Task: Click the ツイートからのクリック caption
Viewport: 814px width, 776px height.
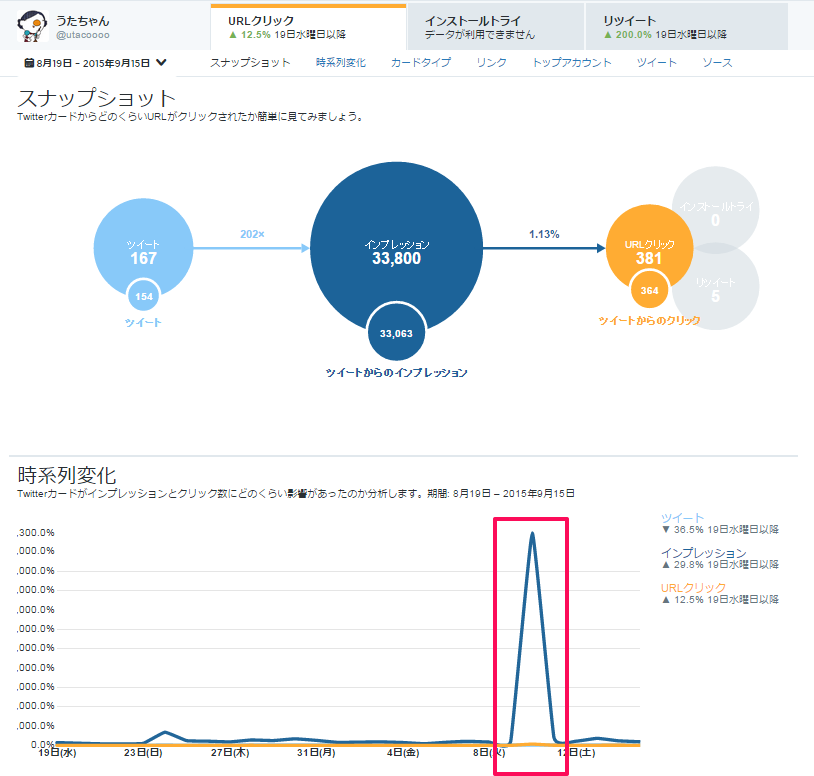Action: click(x=649, y=321)
